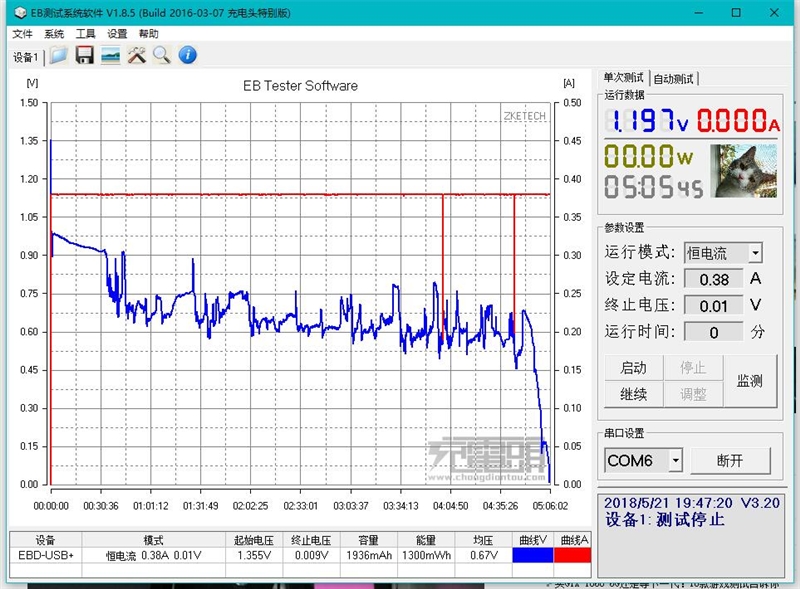Click the 设备1: 测试停止 status text
Viewport: 800px width, 589px height.
point(665,520)
